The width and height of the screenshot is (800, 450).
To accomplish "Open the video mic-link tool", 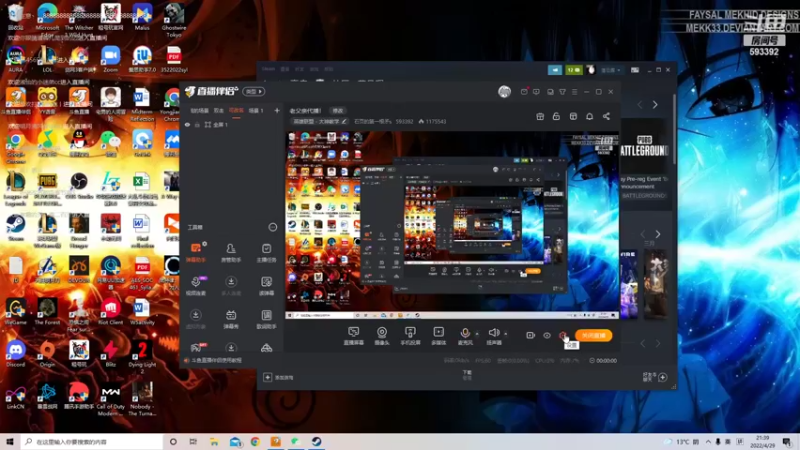I will (196, 286).
